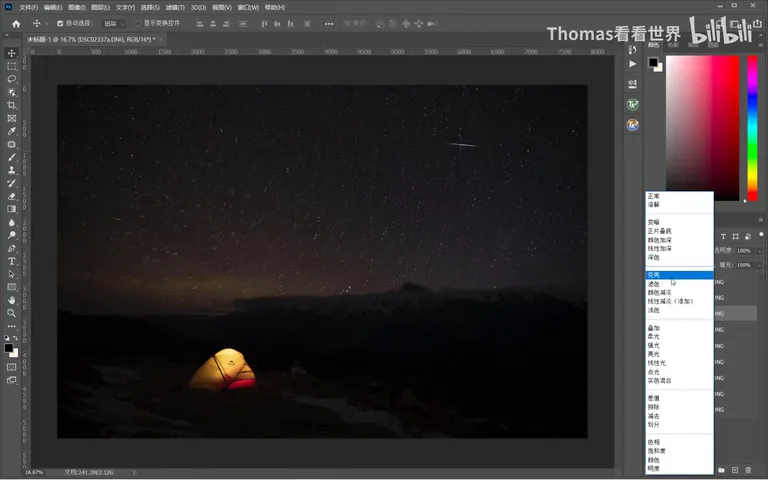
Task: Open the Move tool preset picker arrow
Action: pos(47,24)
